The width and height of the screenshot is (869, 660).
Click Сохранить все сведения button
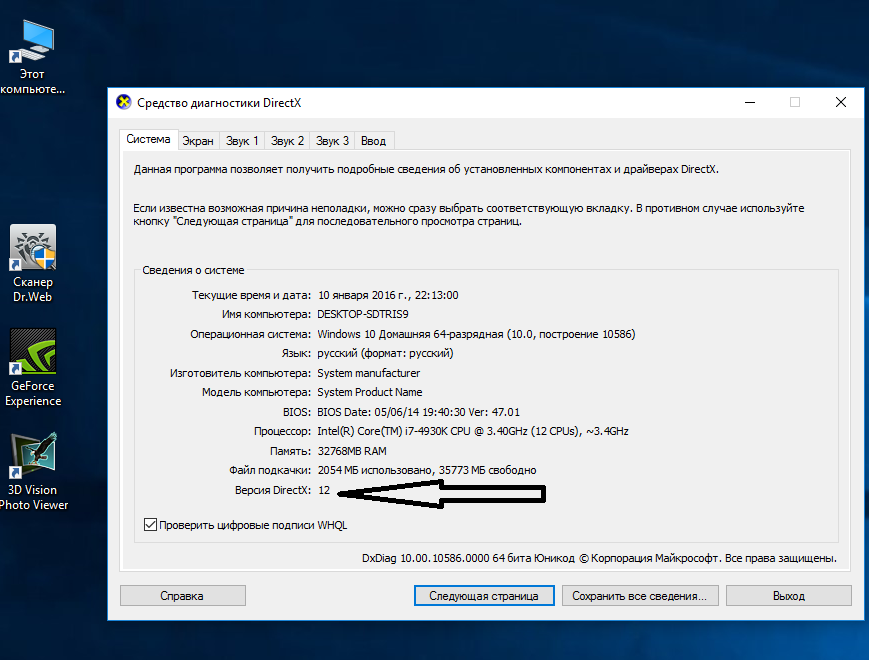[640, 596]
